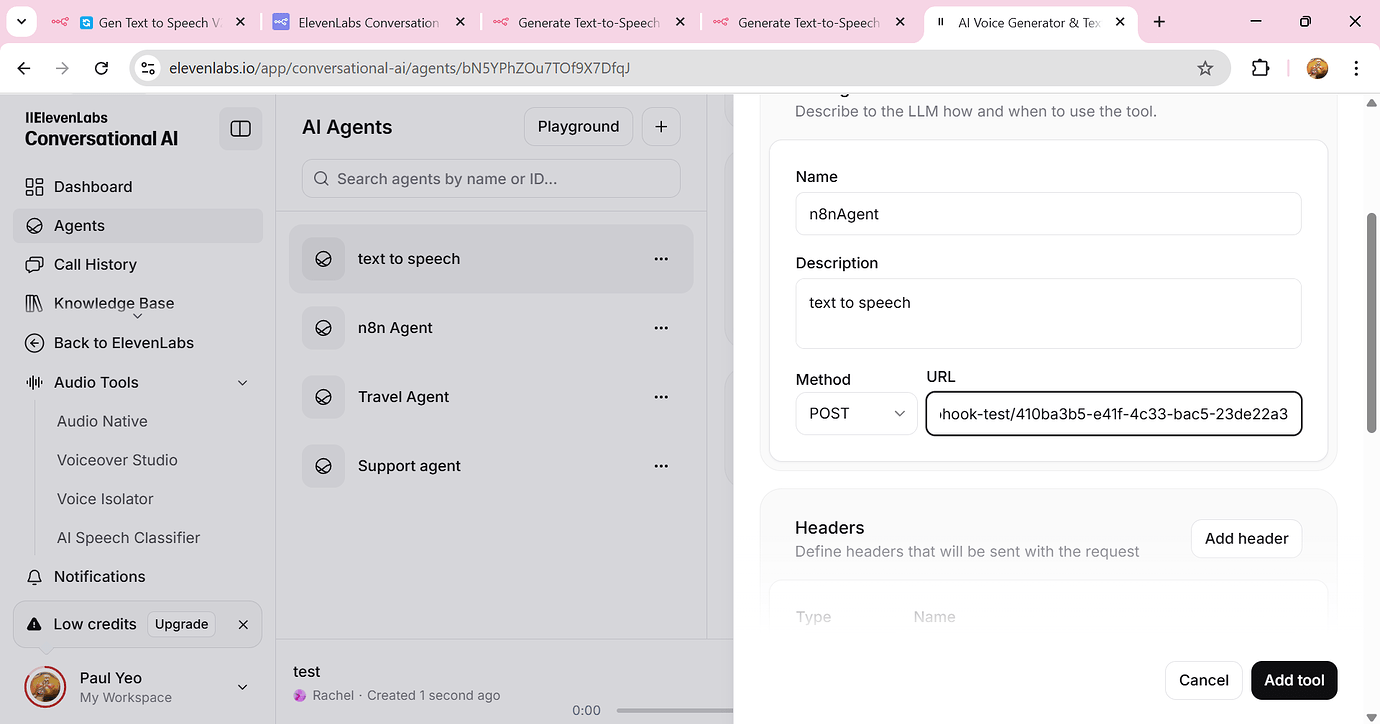Click the Upgrade button for low credits
This screenshot has height=724, width=1380.
click(x=181, y=623)
